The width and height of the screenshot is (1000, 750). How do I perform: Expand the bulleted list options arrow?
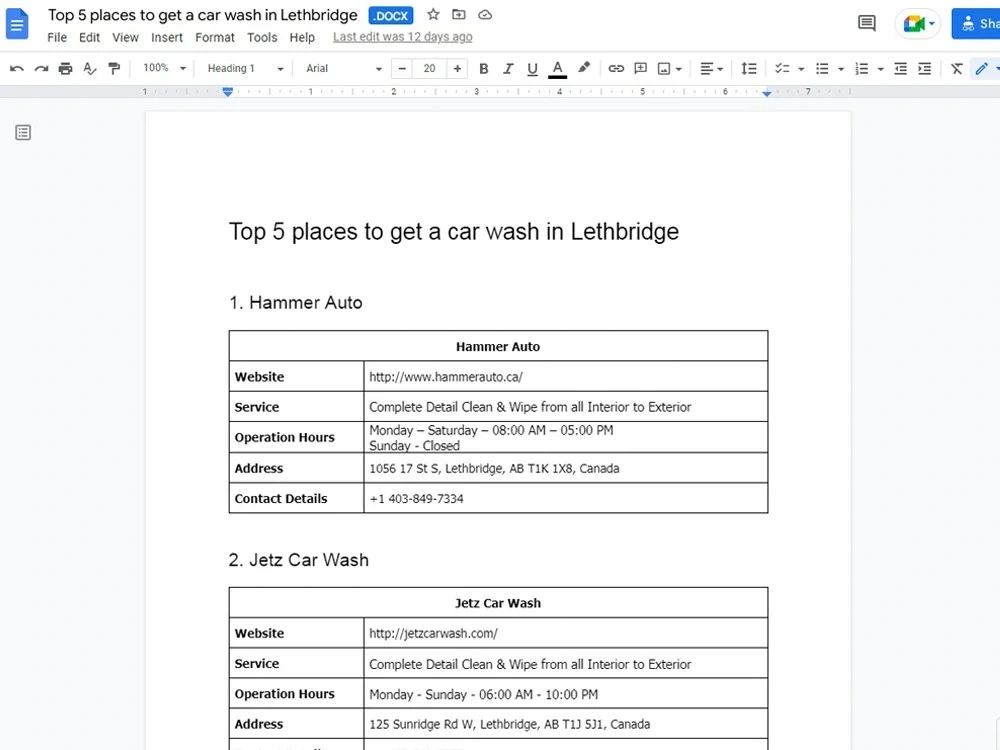[x=841, y=69]
